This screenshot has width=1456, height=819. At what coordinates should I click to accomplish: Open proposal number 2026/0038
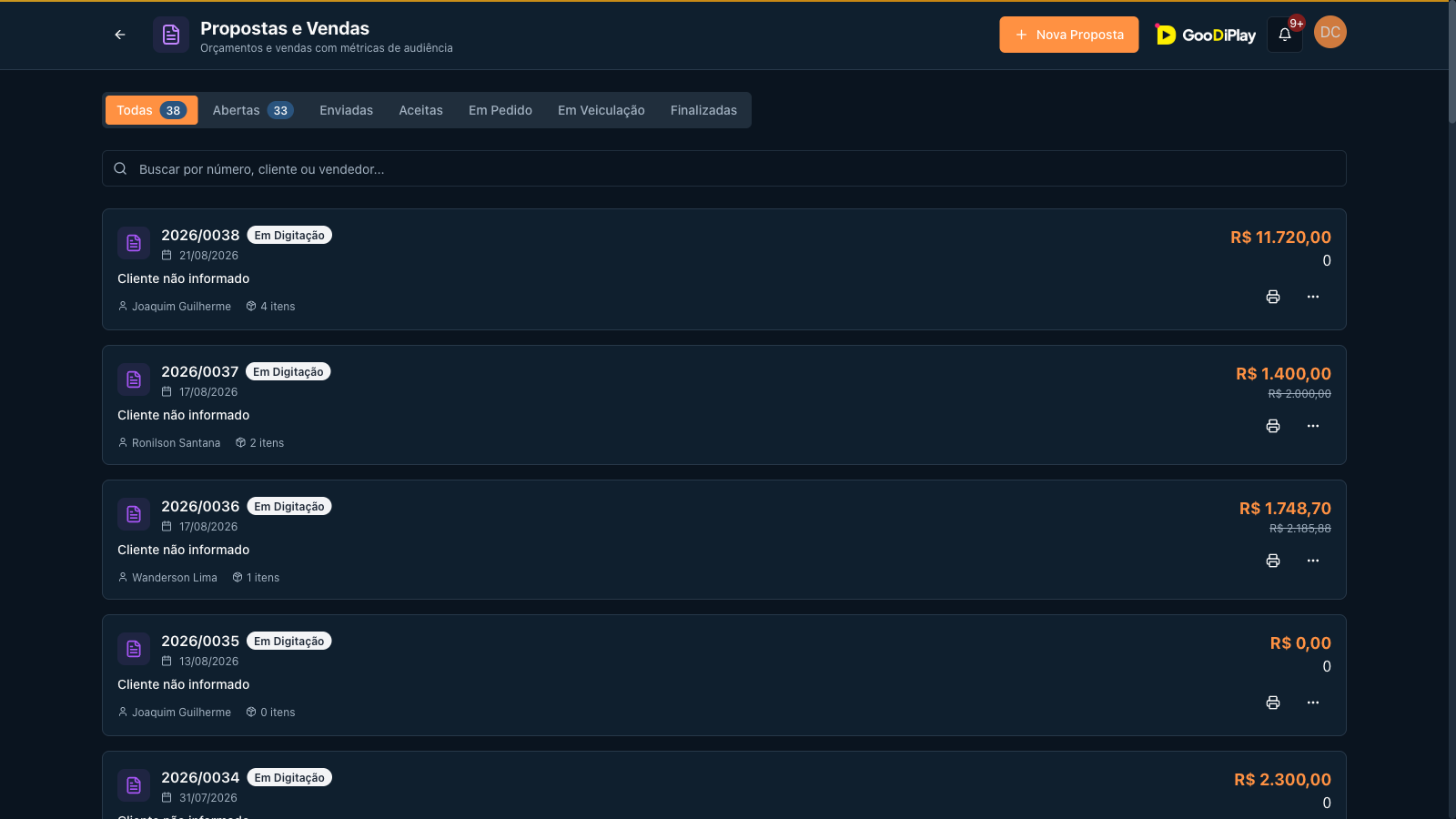(x=200, y=235)
